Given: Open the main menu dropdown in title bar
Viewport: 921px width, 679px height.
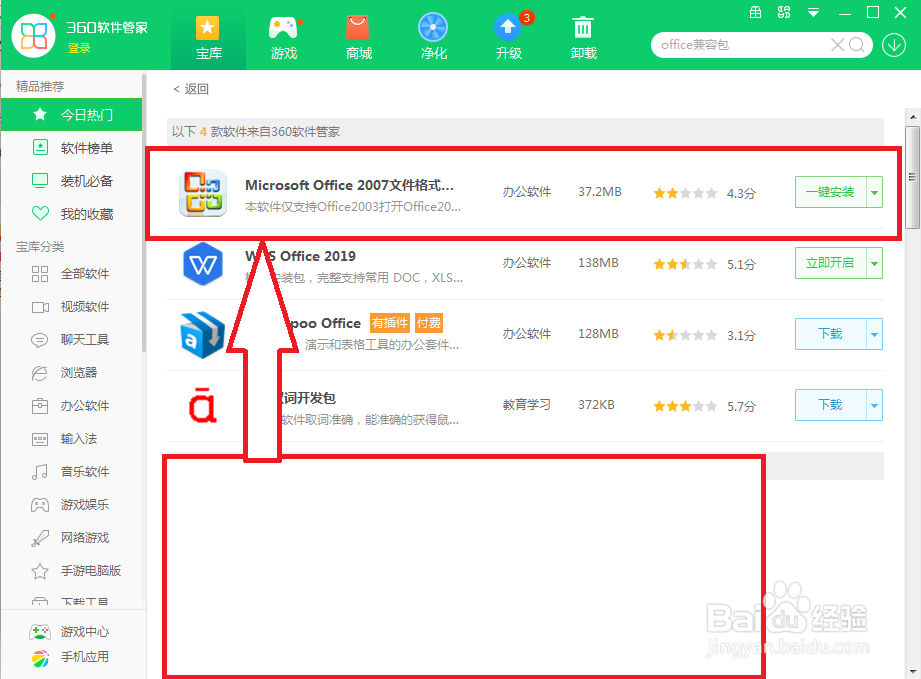Looking at the screenshot, I should [x=813, y=12].
